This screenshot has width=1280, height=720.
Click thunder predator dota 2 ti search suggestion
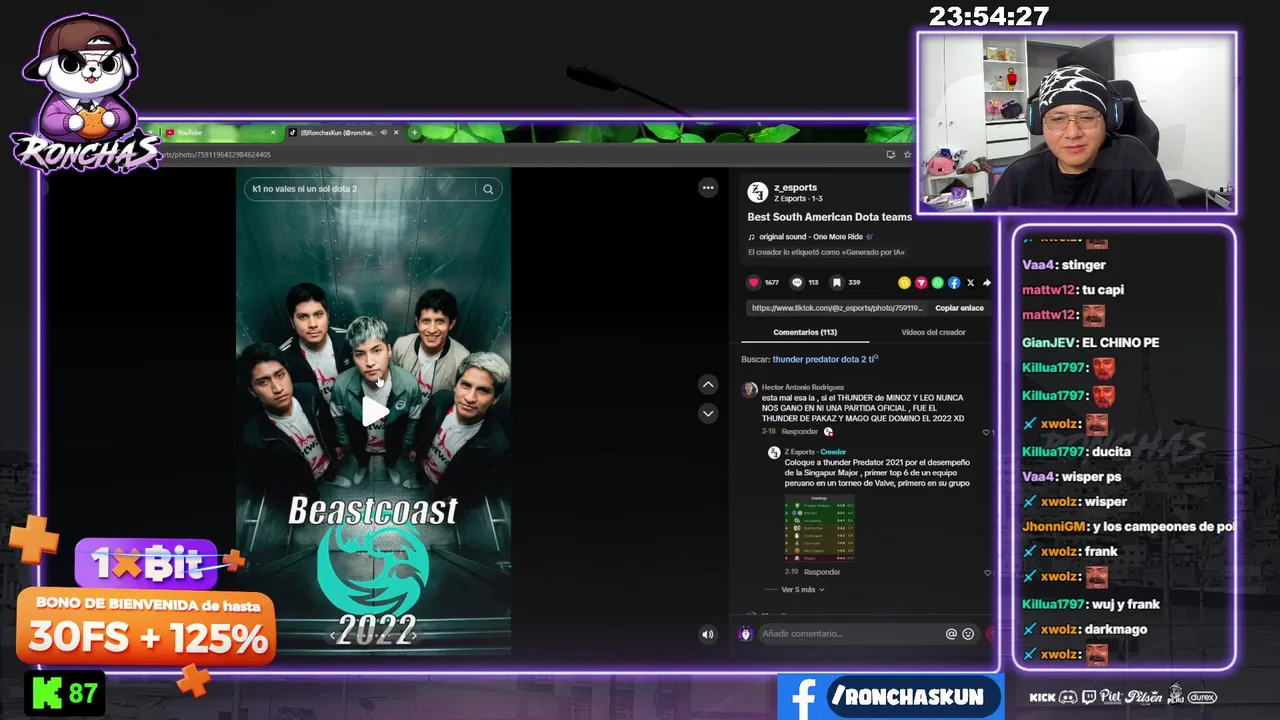pos(825,359)
